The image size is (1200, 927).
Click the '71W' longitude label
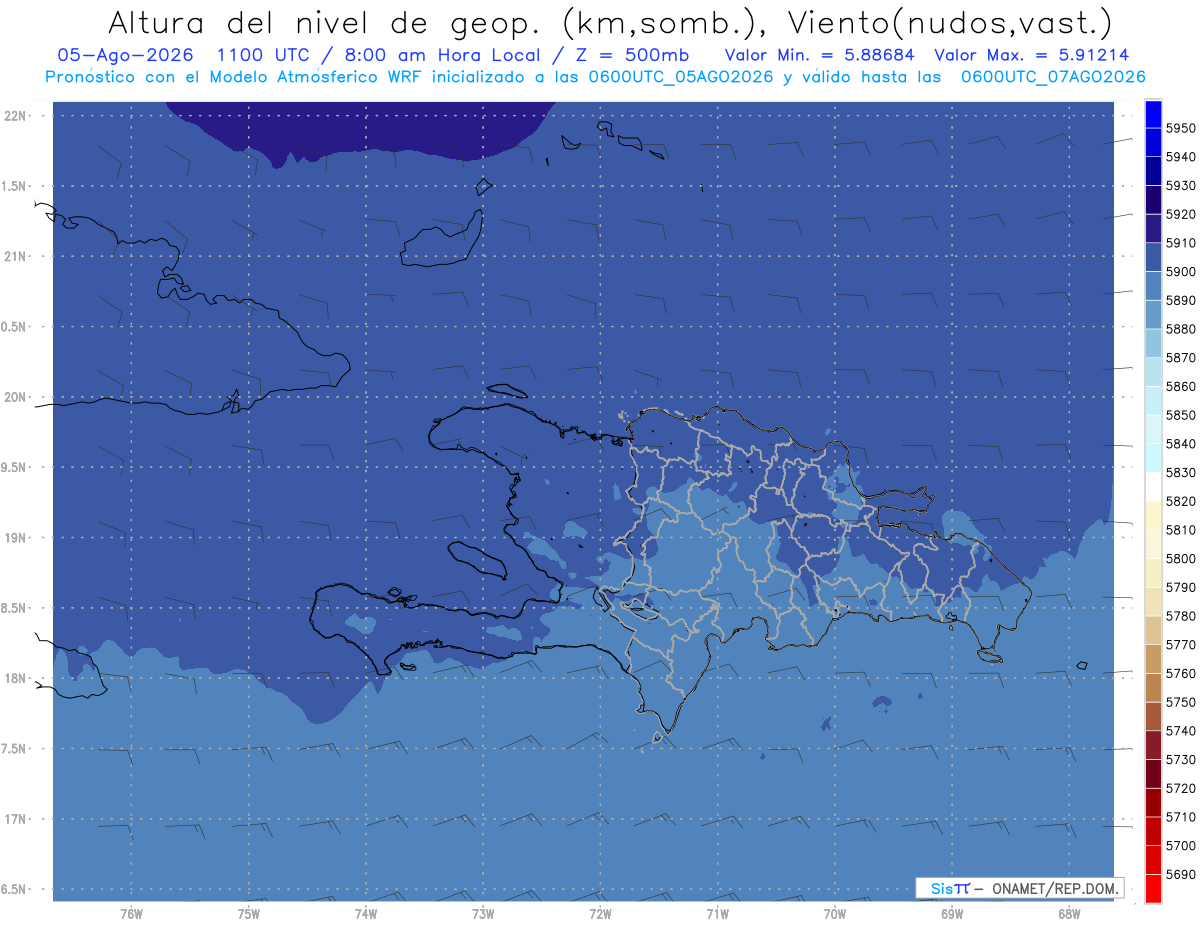pos(717,913)
